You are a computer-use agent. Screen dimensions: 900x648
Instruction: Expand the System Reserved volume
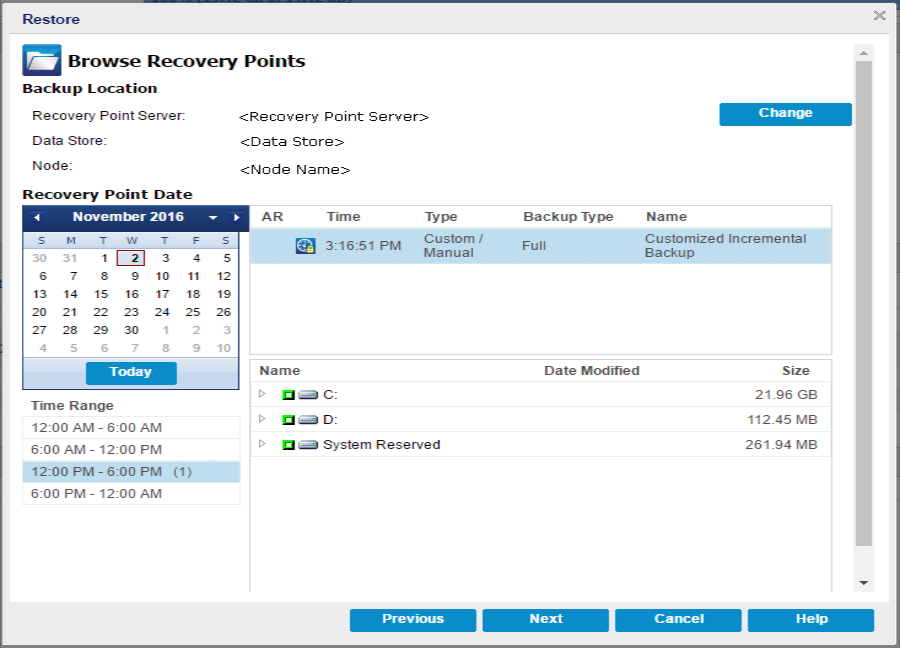click(262, 444)
